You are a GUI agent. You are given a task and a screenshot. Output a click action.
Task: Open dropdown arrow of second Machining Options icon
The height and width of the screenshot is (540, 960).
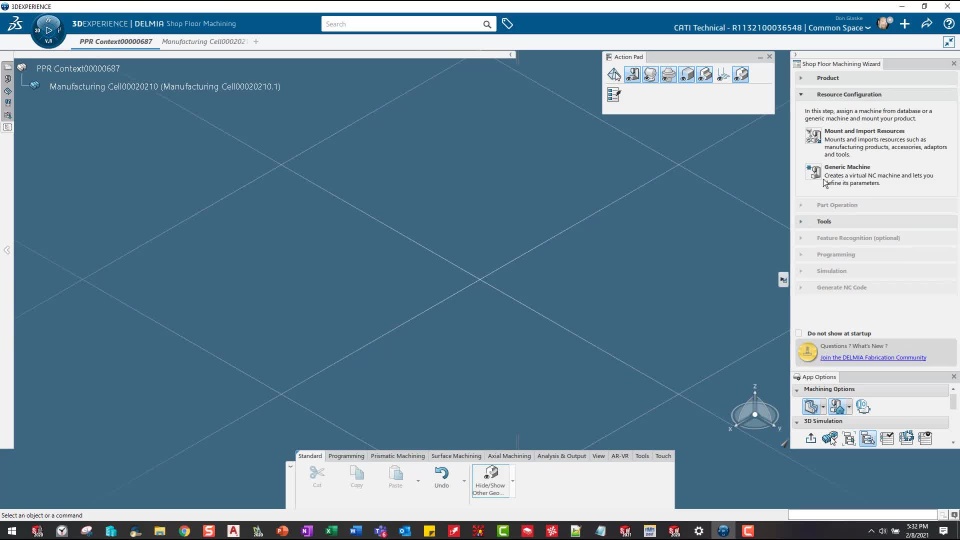coord(849,407)
